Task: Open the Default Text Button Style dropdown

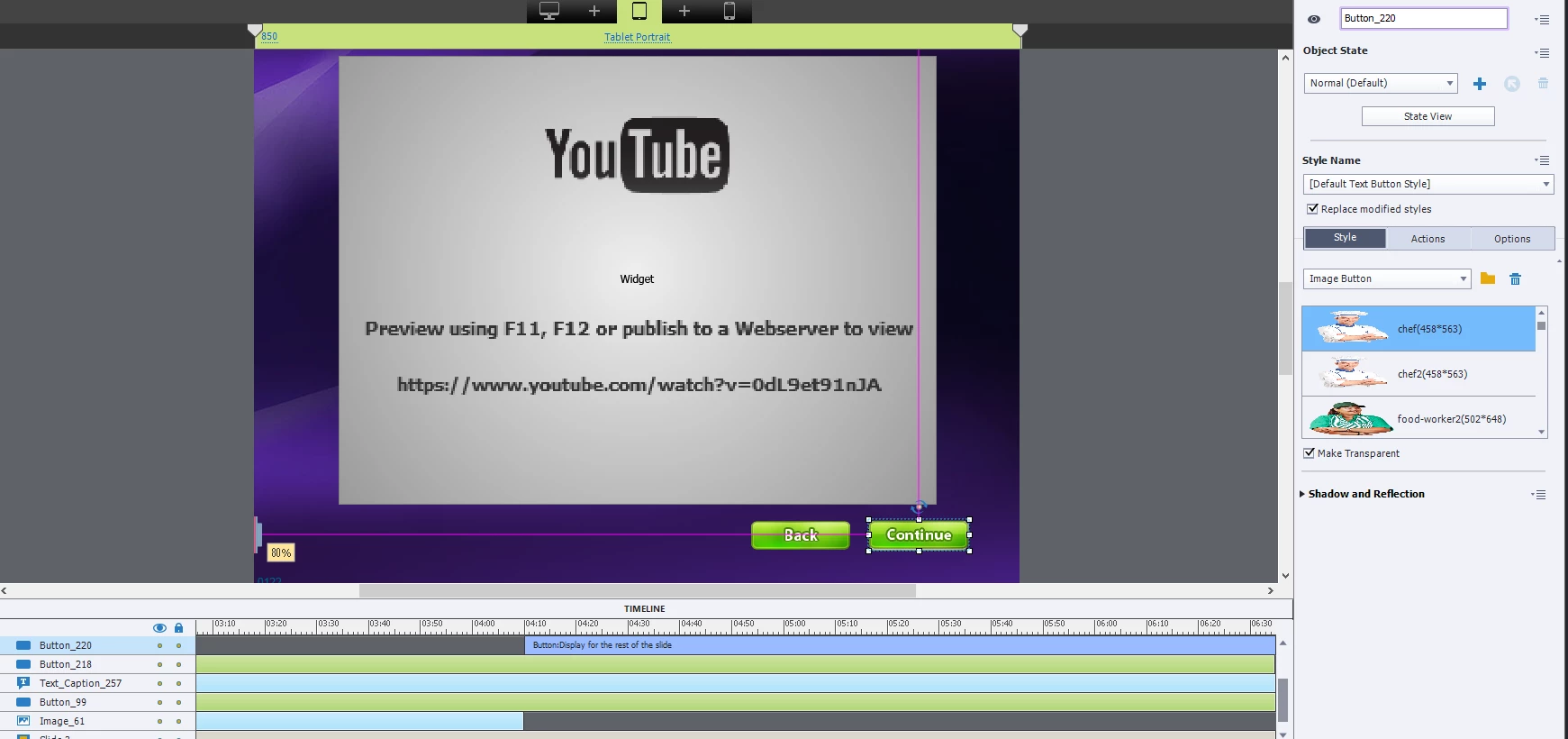Action: [1428, 184]
